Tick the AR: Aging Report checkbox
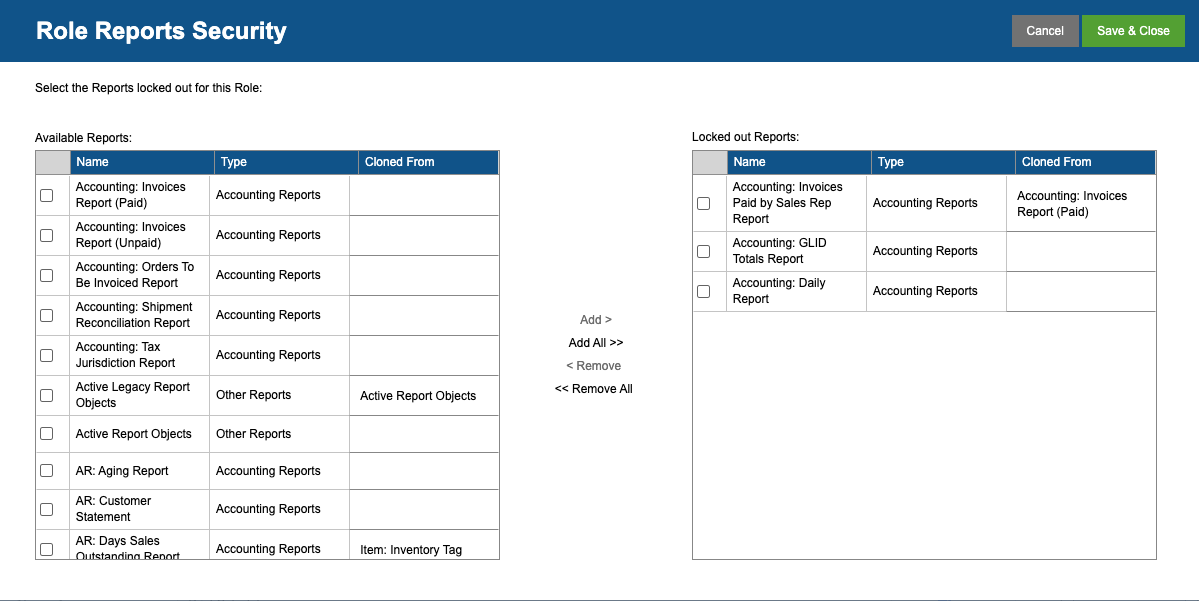This screenshot has height=601, width=1199. [x=47, y=470]
